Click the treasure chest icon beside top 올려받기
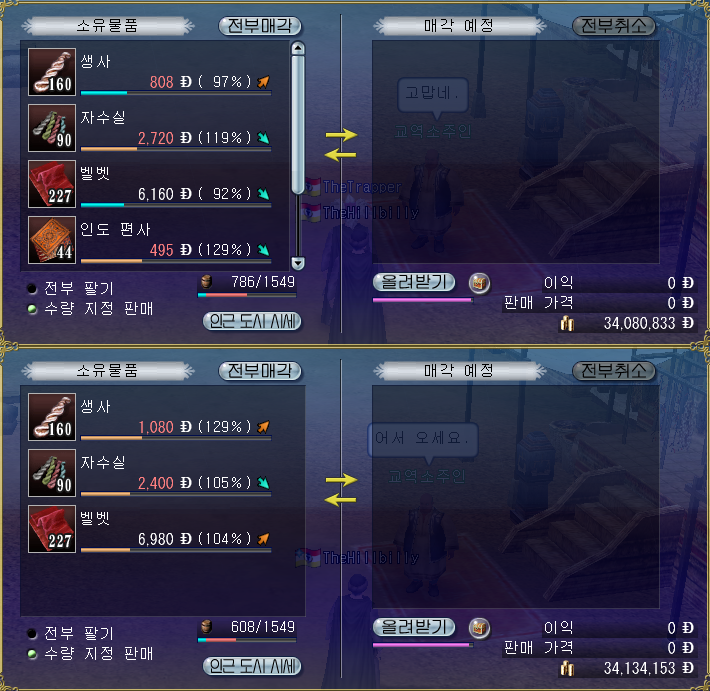Image resolution: width=710 pixels, height=691 pixels. click(x=479, y=284)
